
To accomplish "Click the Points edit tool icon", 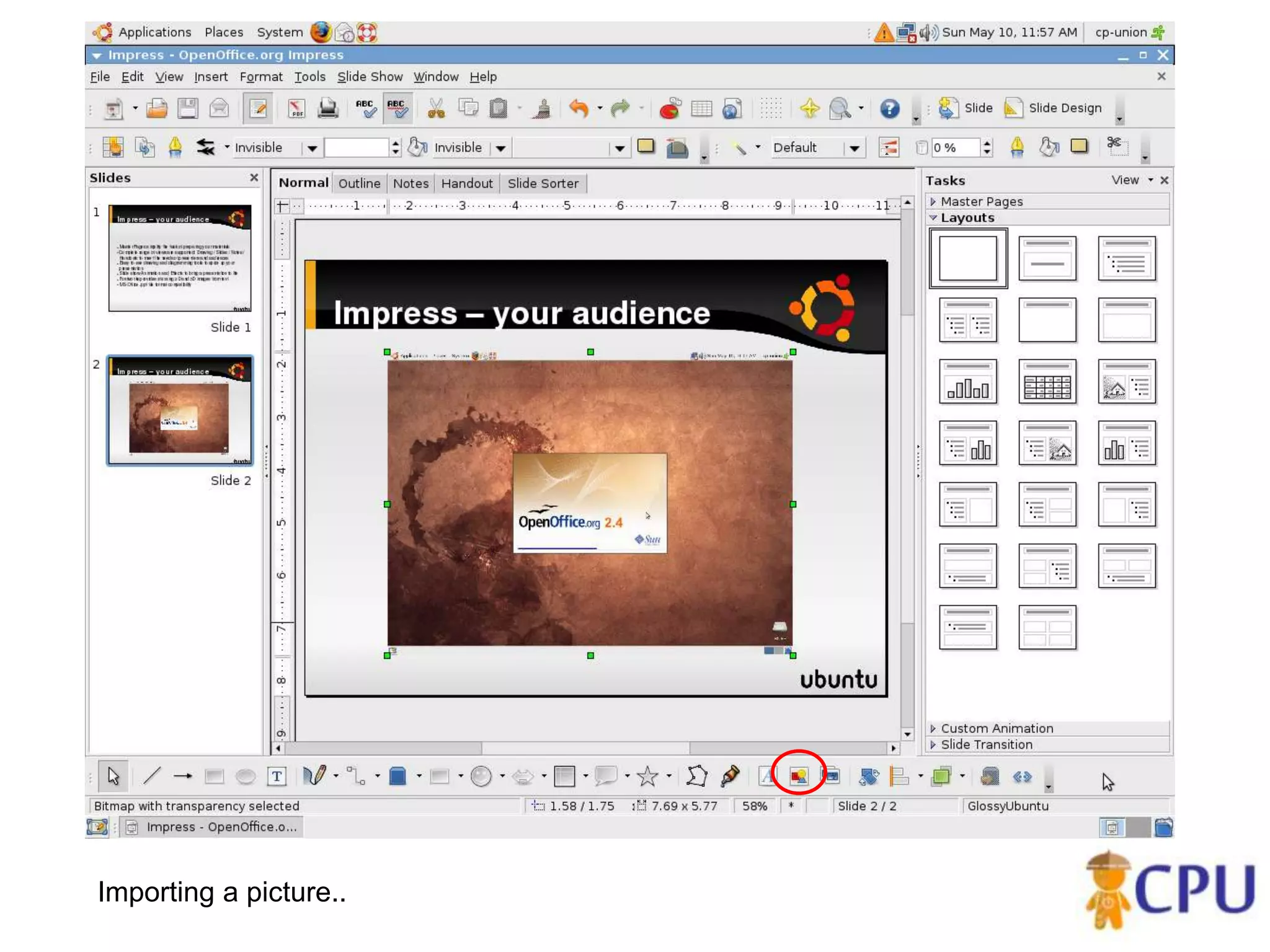I will (x=697, y=776).
